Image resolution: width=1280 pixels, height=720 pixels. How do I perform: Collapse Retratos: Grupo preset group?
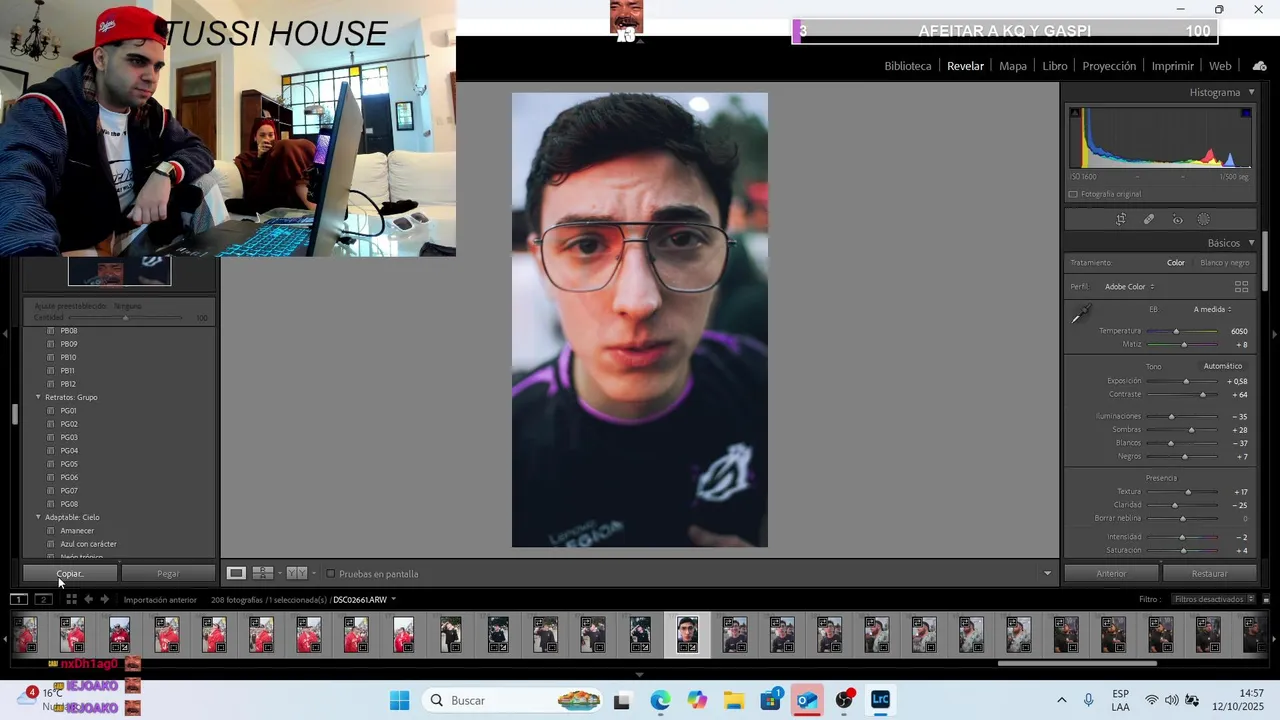tap(39, 397)
